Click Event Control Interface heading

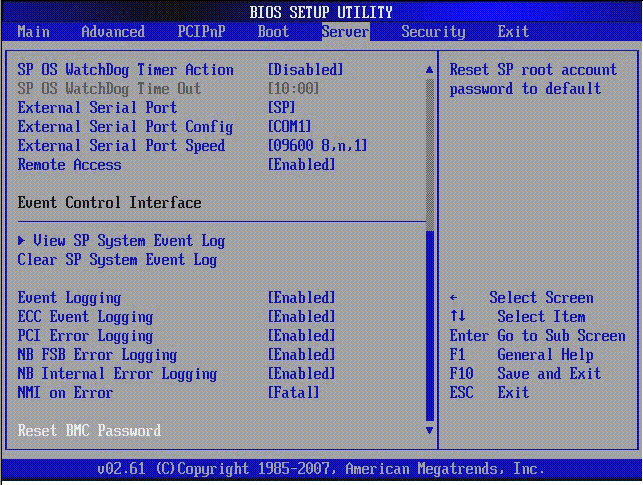(x=109, y=203)
